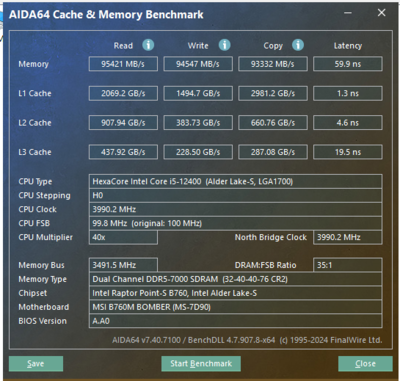Select the Memory Write value field
The width and height of the screenshot is (400, 381).
198,64
